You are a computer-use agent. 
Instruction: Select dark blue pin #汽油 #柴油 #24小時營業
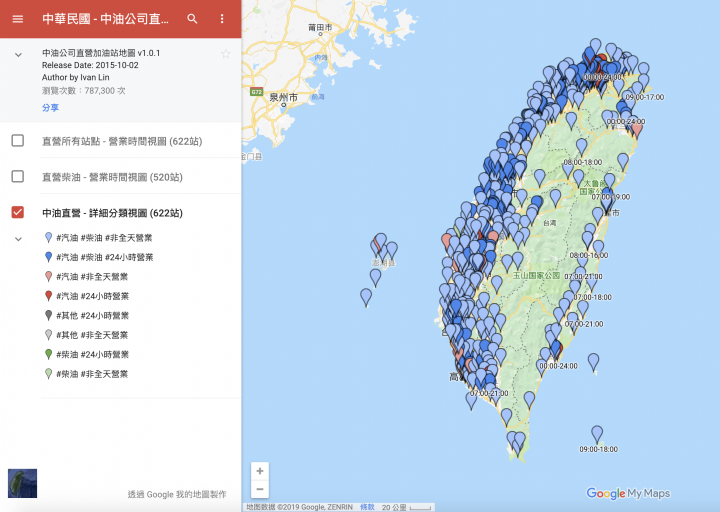105,257
